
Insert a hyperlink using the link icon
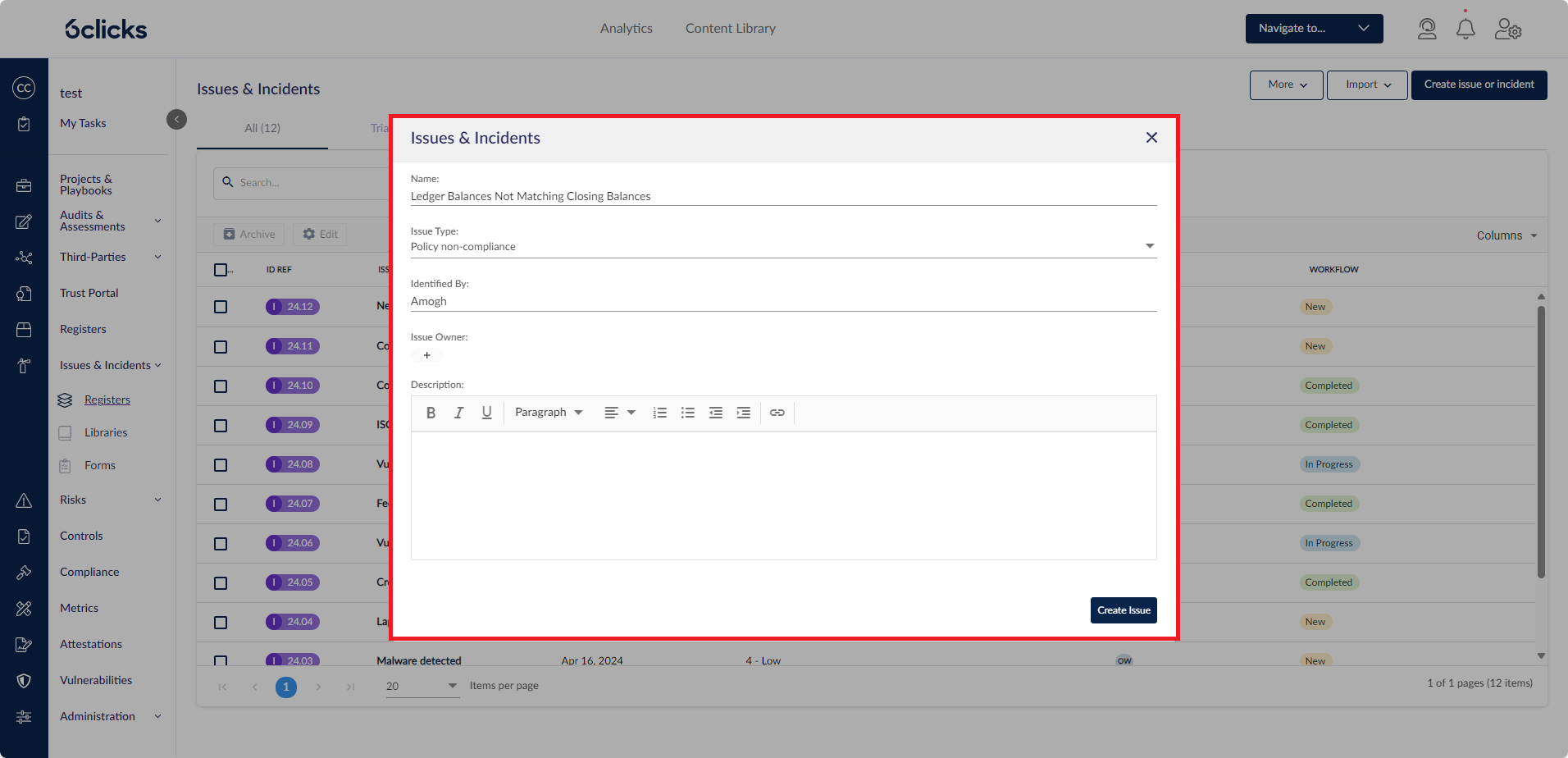pos(777,413)
